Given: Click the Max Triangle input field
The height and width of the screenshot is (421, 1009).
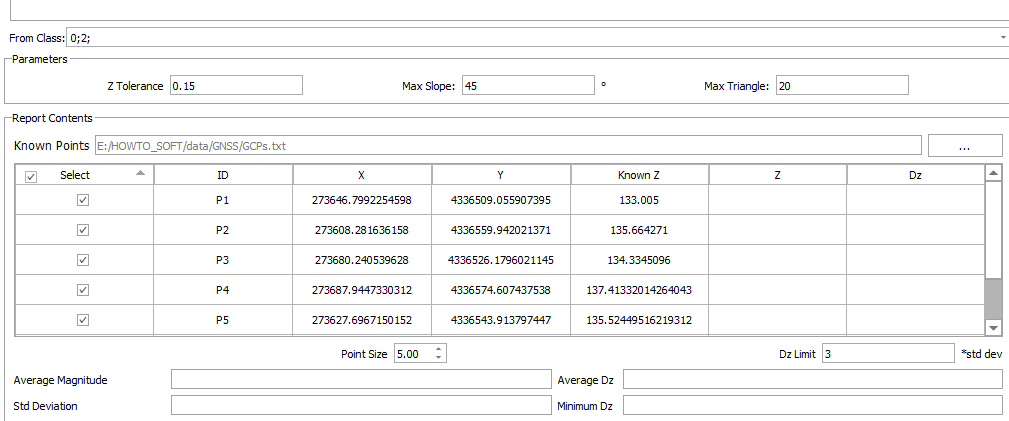Looking at the screenshot, I should [841, 86].
